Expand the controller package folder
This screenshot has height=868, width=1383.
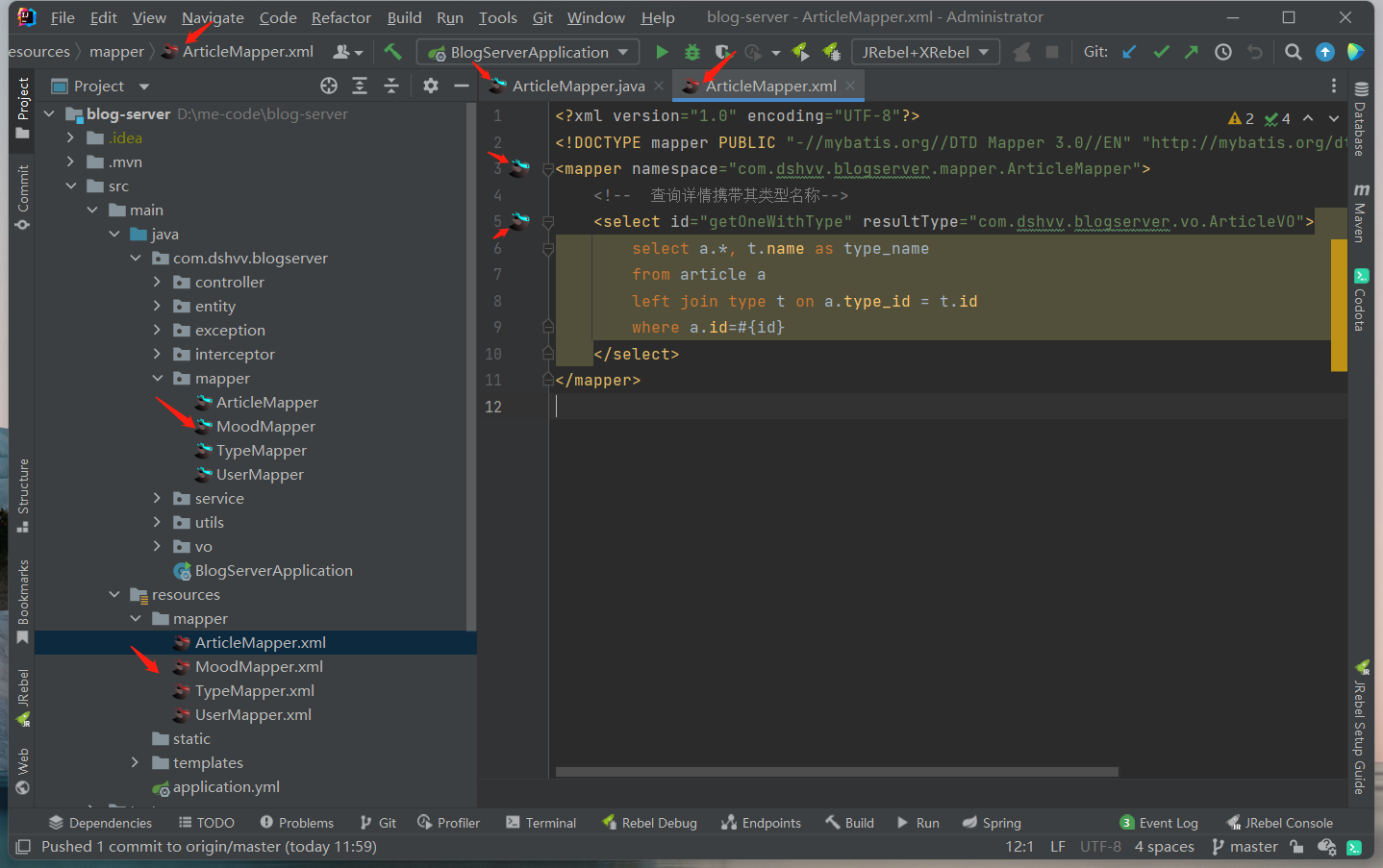click(x=158, y=282)
